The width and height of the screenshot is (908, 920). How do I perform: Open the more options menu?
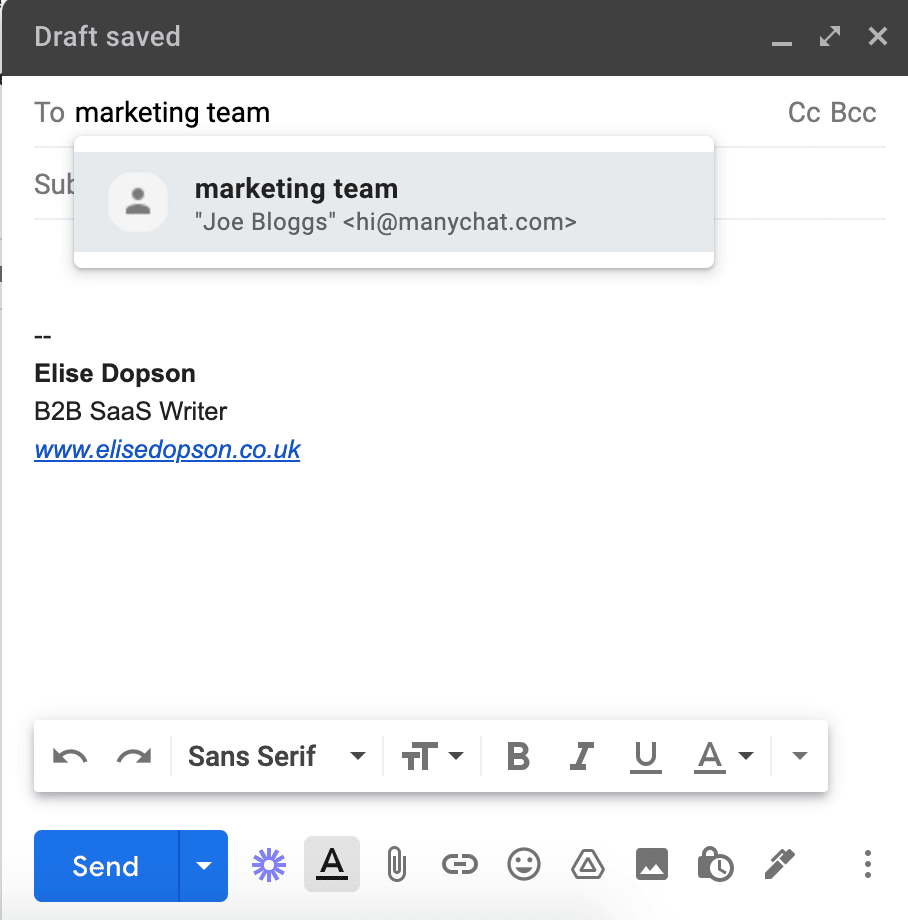point(866,864)
